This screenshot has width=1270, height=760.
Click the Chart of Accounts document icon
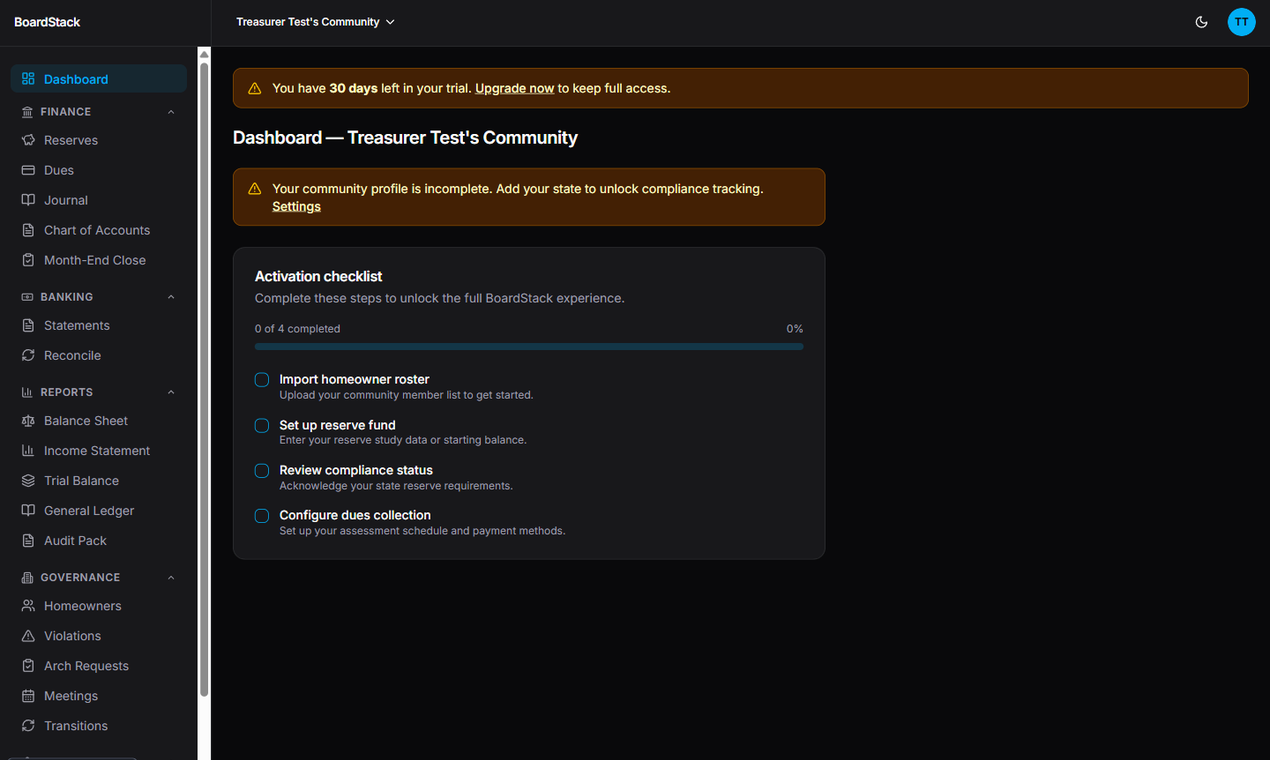pos(28,230)
